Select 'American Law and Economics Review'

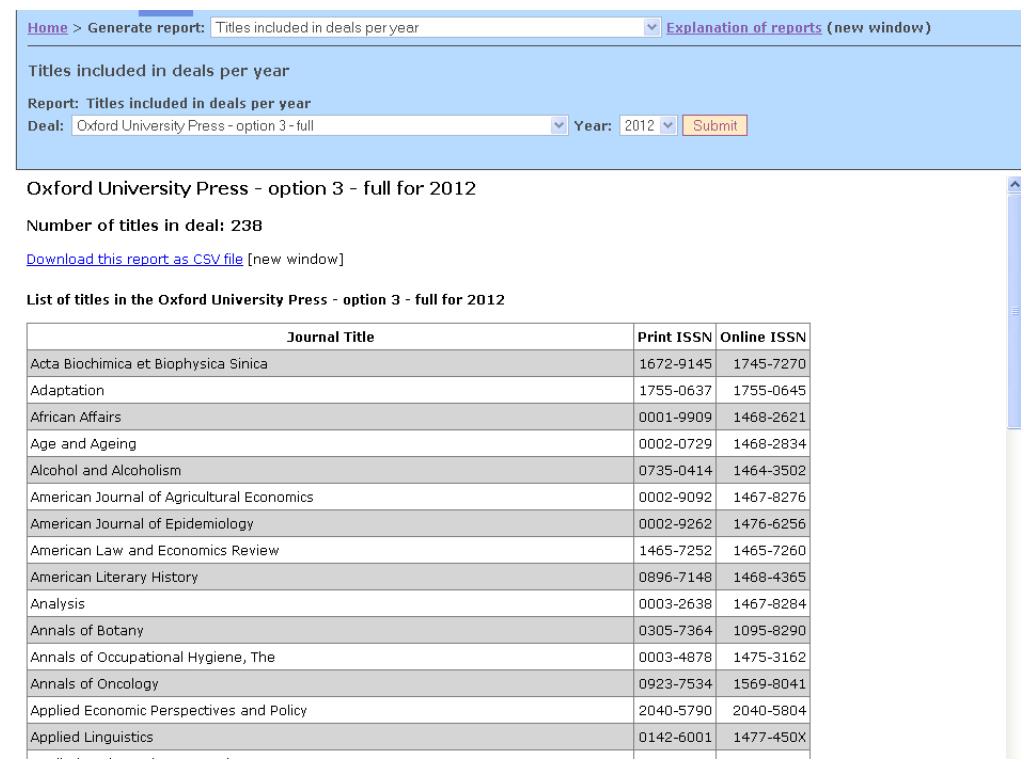155,551
